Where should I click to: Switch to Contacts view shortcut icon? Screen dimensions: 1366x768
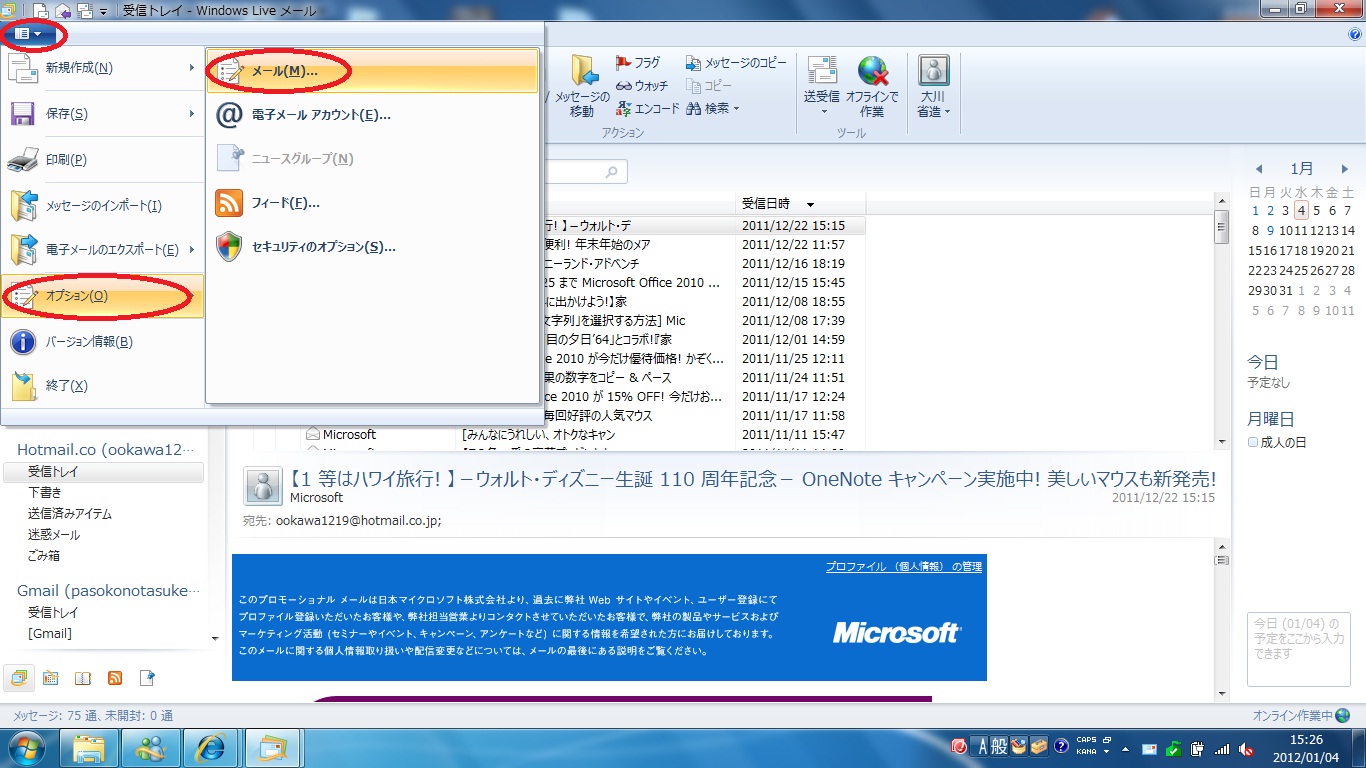[x=83, y=678]
